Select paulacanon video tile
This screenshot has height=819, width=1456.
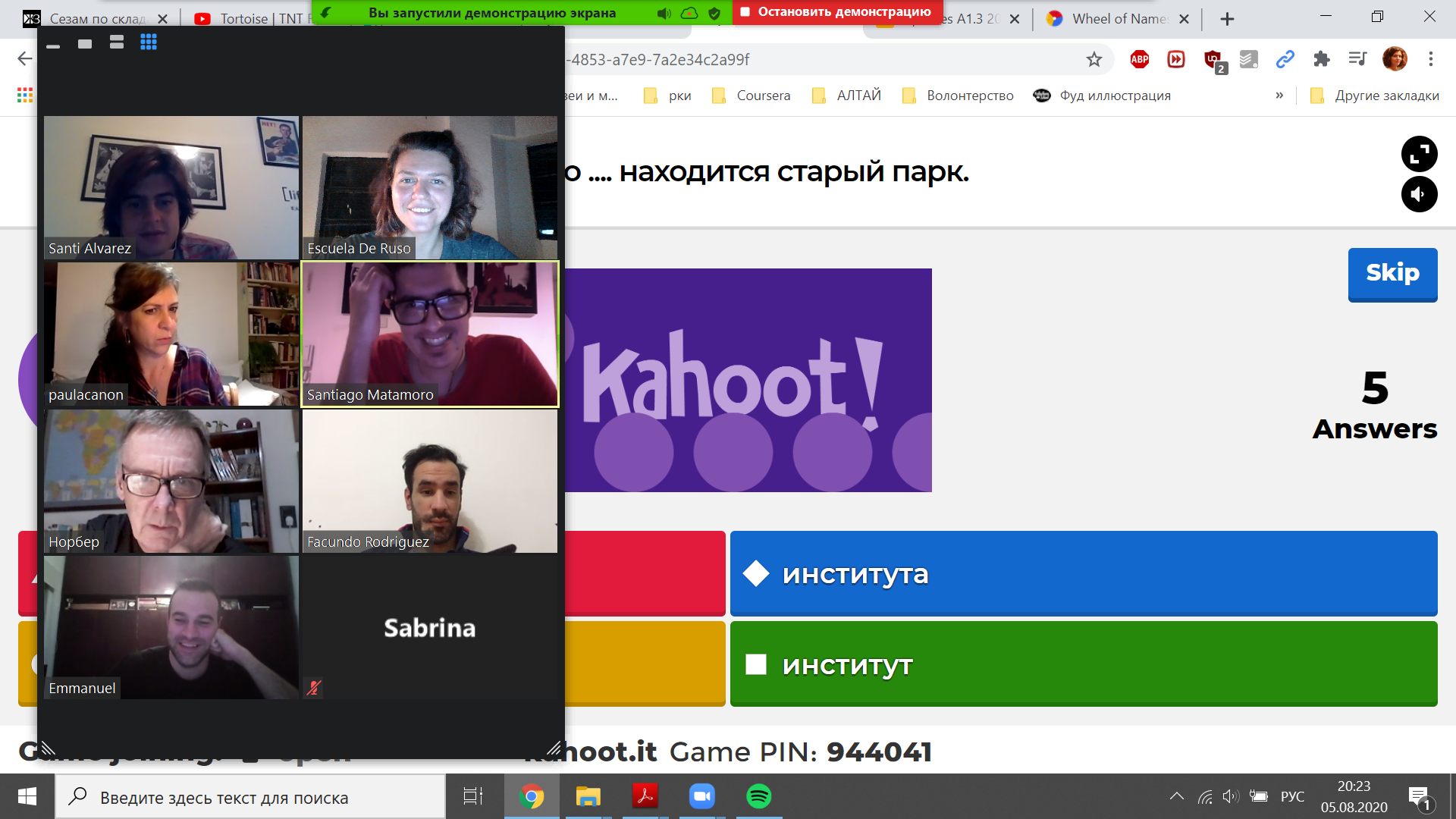point(171,334)
